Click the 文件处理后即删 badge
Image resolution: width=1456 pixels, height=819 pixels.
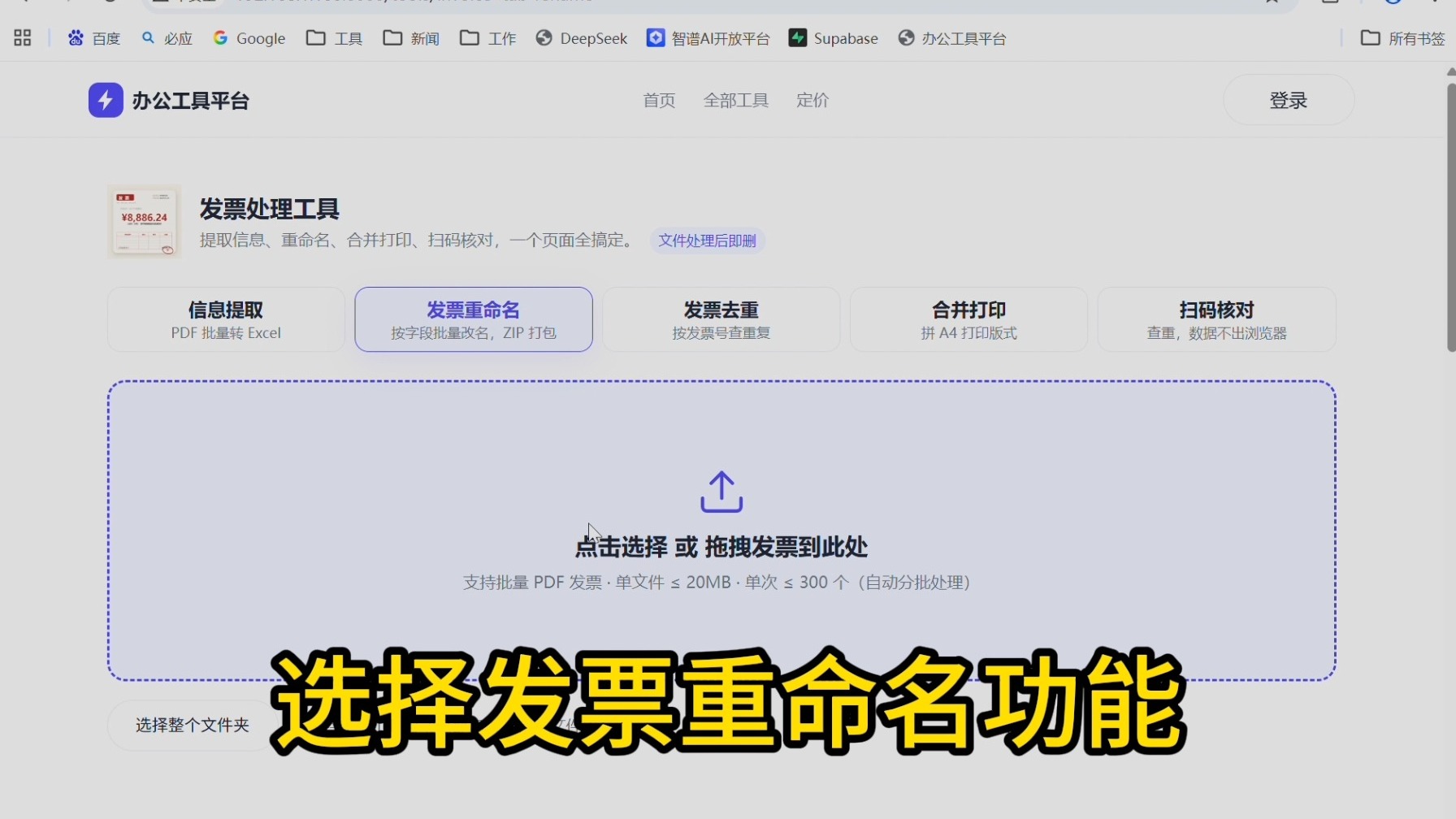[x=707, y=240]
